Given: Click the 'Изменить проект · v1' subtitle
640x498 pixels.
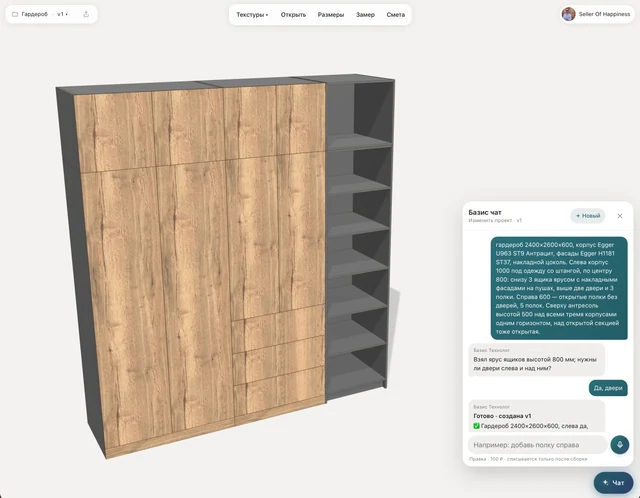Looking at the screenshot, I should pos(495,220).
